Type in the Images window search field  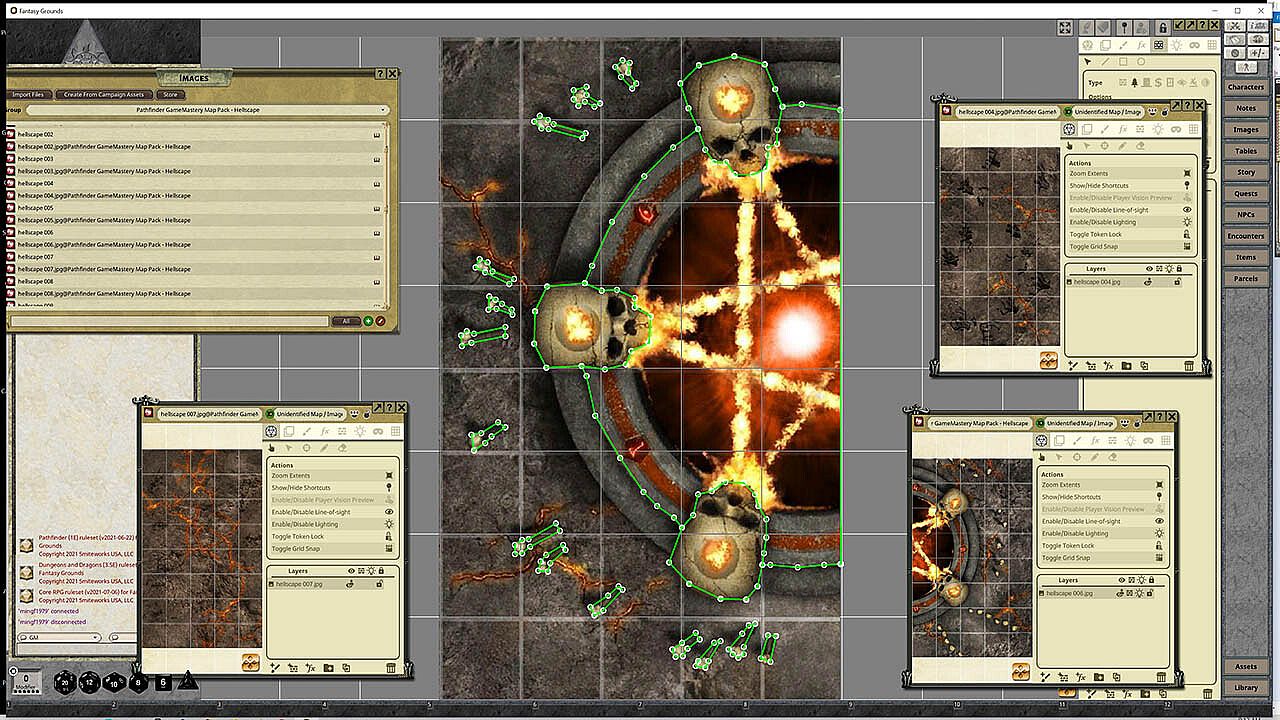tap(168, 321)
